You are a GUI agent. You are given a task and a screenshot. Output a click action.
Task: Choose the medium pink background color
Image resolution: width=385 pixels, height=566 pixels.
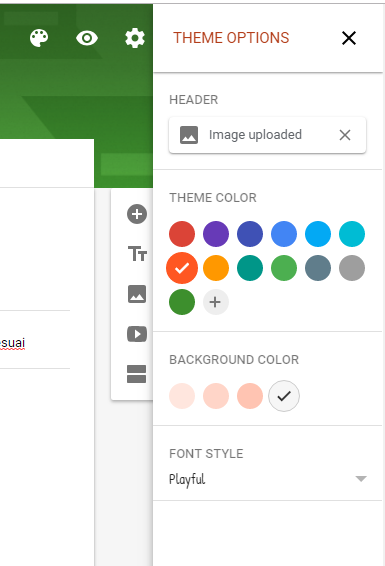216,396
